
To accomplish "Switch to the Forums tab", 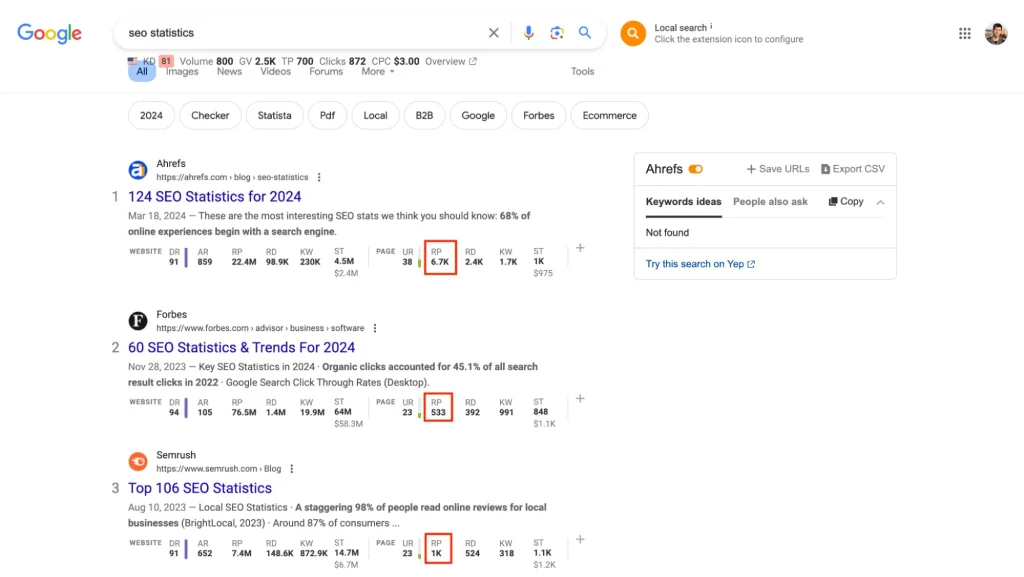I will coord(326,72).
